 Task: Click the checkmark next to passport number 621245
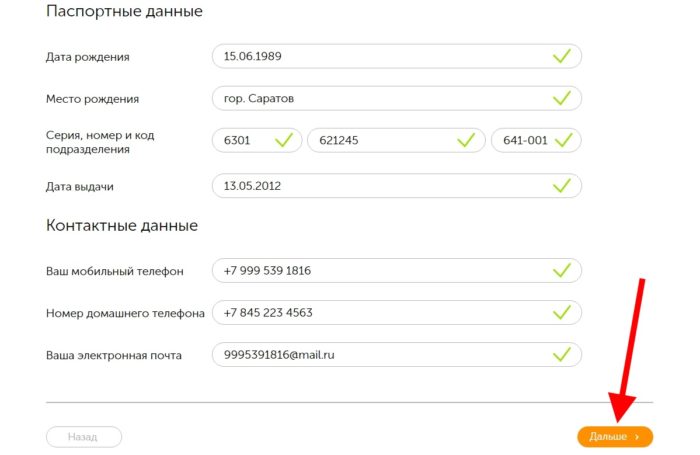(x=465, y=141)
